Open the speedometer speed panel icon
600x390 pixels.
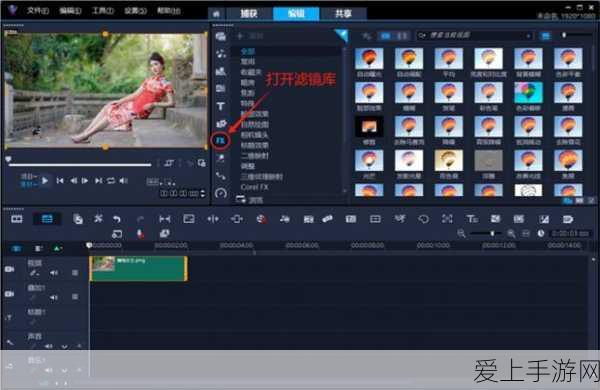point(221,193)
